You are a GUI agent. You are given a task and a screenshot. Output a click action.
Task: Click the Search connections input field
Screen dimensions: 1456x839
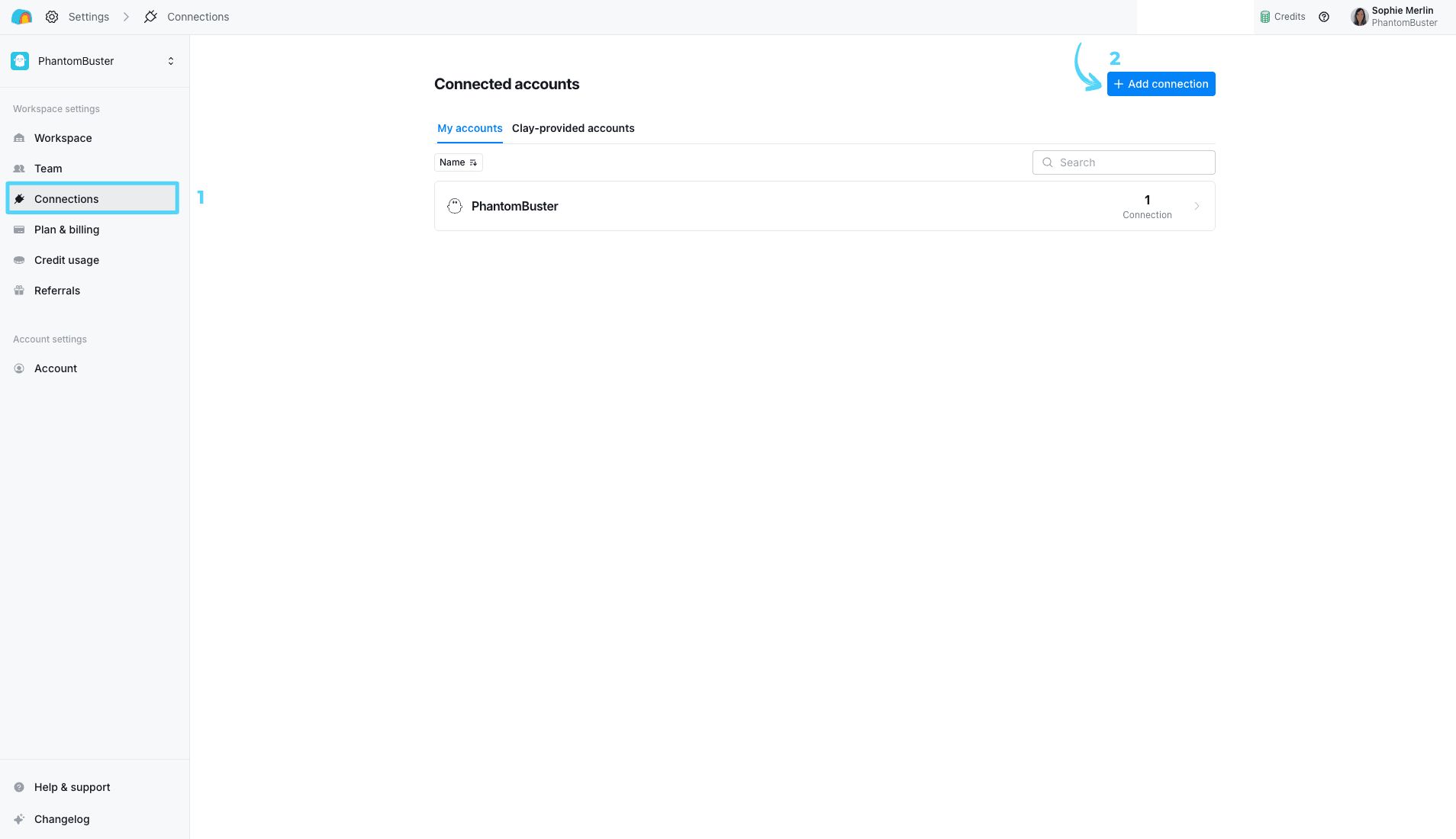(1123, 162)
